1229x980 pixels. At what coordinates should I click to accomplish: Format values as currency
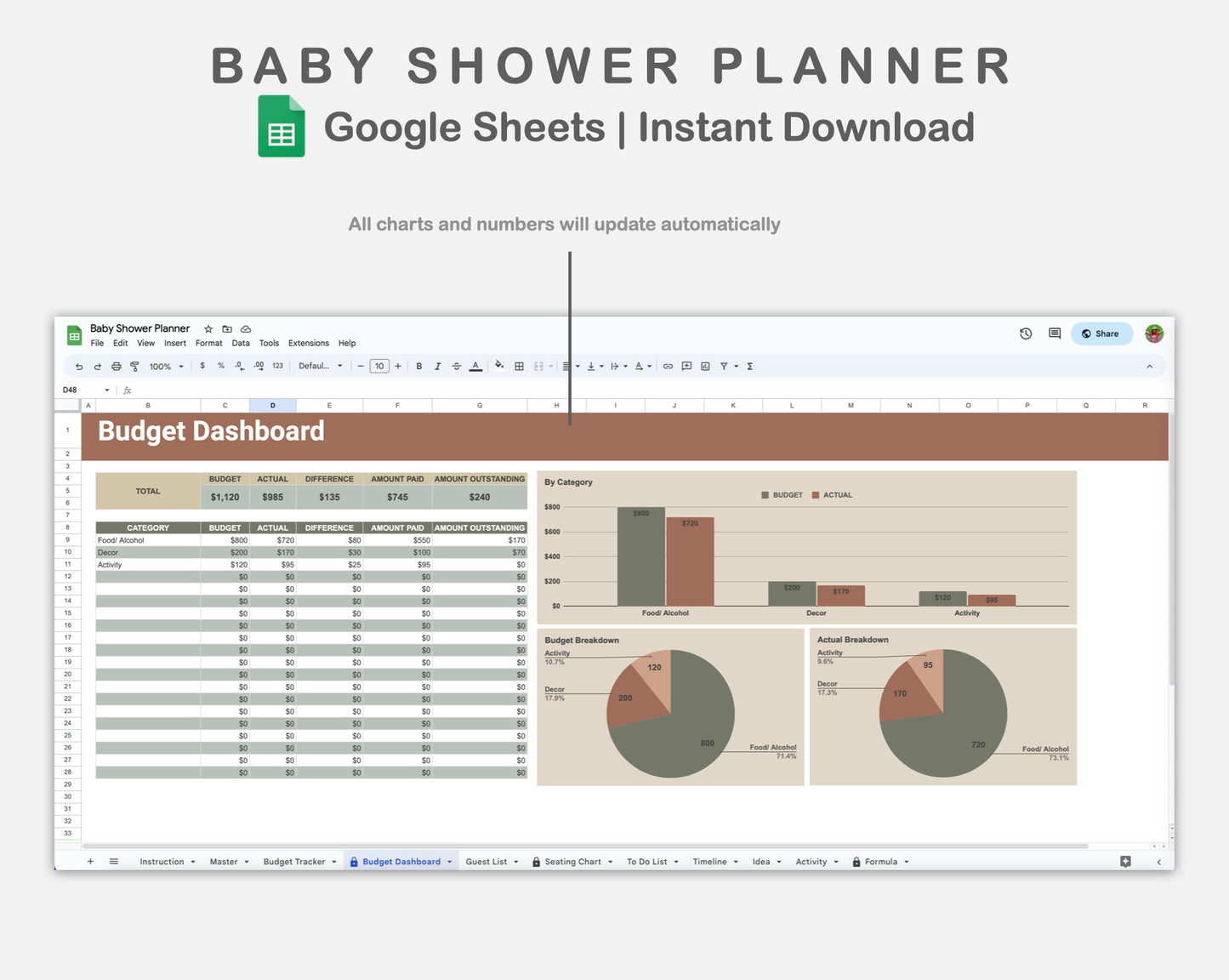pos(202,366)
